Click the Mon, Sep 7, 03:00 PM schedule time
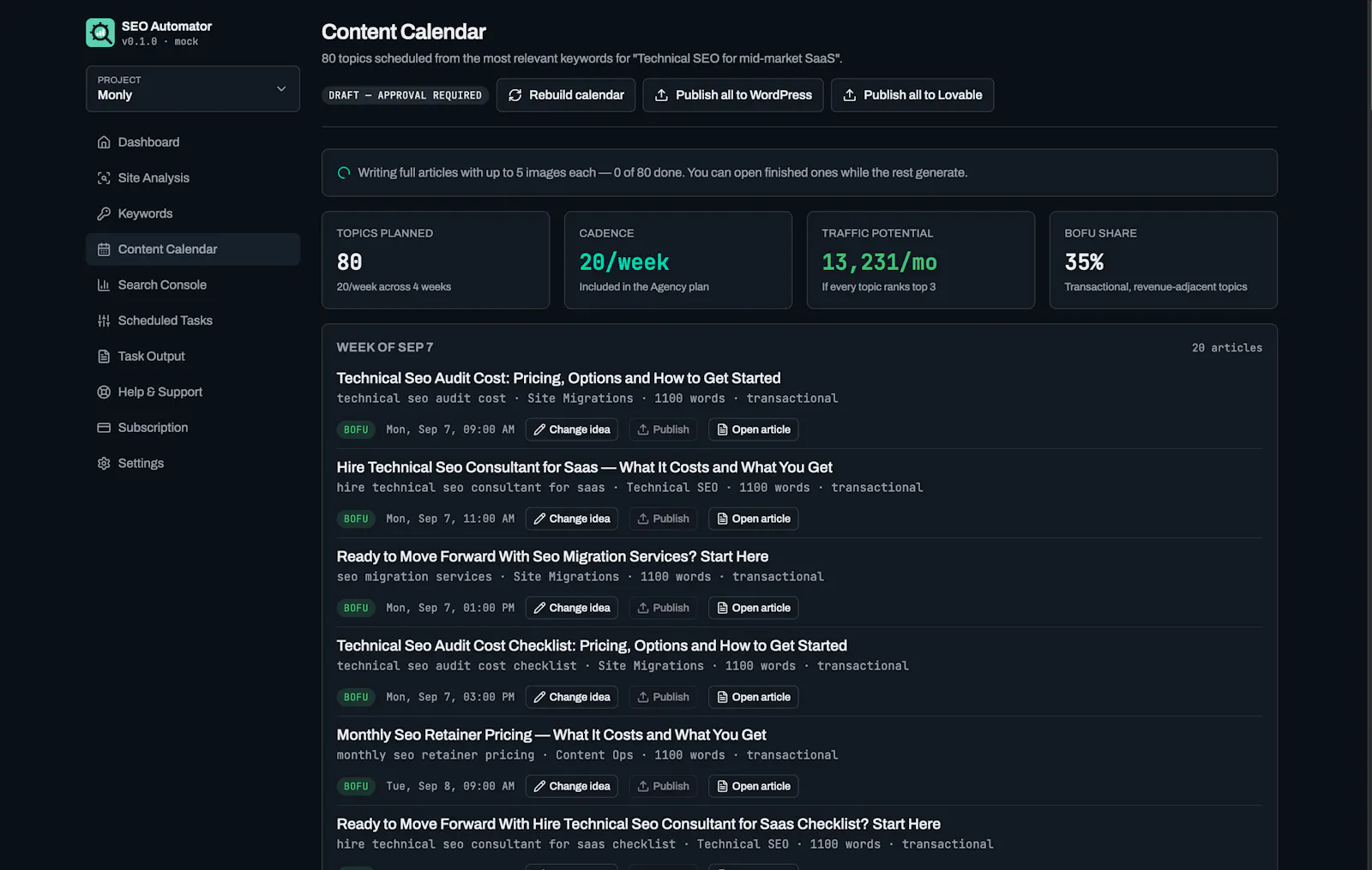Image resolution: width=1372 pixels, height=870 pixels. [450, 697]
